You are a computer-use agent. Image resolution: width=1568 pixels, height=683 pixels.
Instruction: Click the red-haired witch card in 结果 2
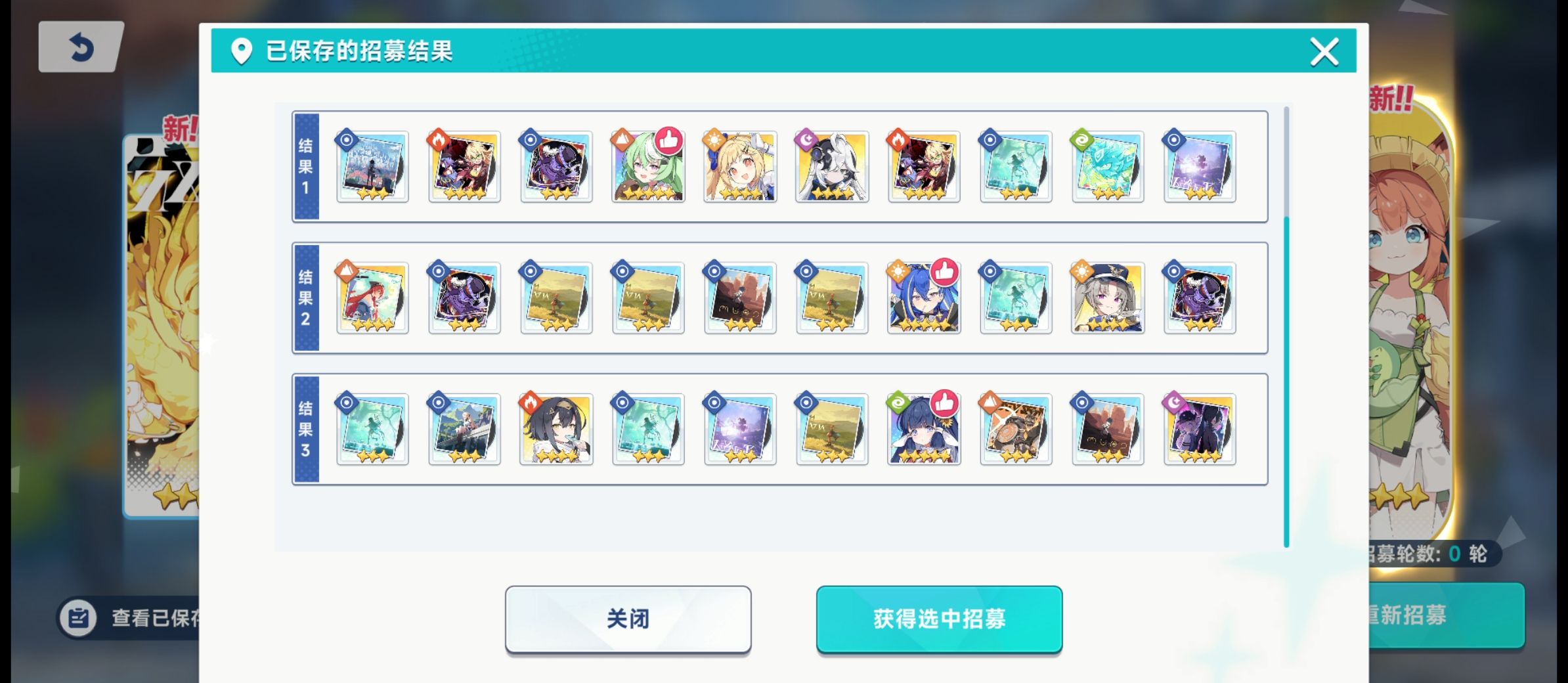point(372,298)
